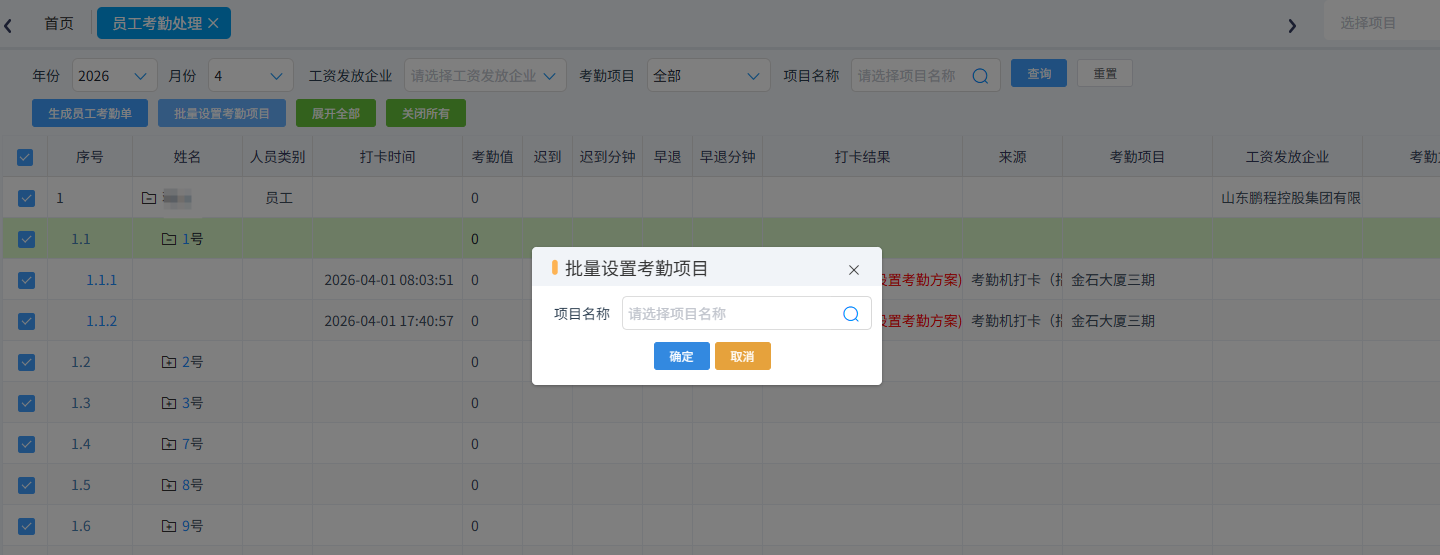Open the 年份 dropdown showing 2026
Image resolution: width=1440 pixels, height=555 pixels.
(x=115, y=75)
